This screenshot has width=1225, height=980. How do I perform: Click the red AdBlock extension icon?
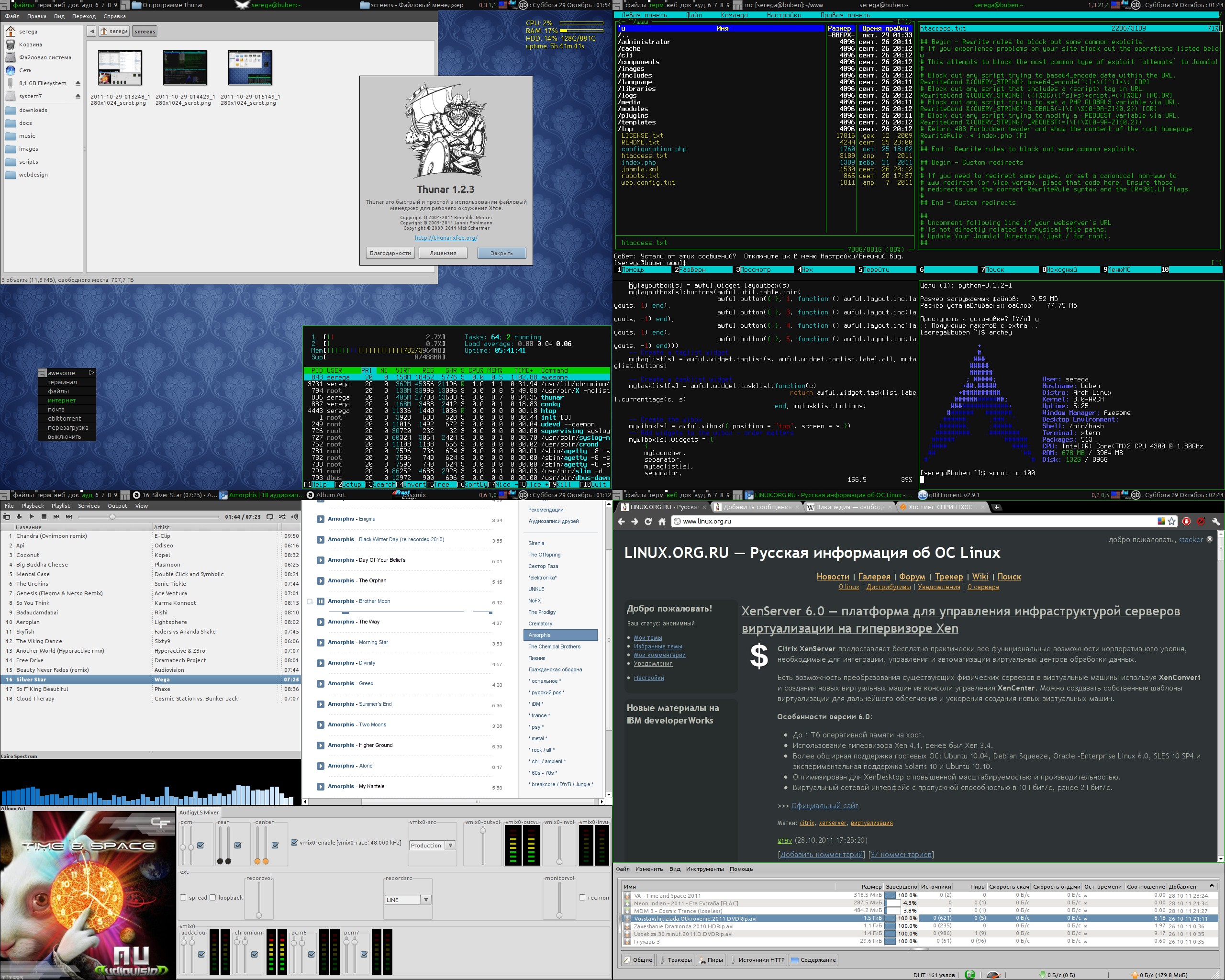tap(1186, 521)
